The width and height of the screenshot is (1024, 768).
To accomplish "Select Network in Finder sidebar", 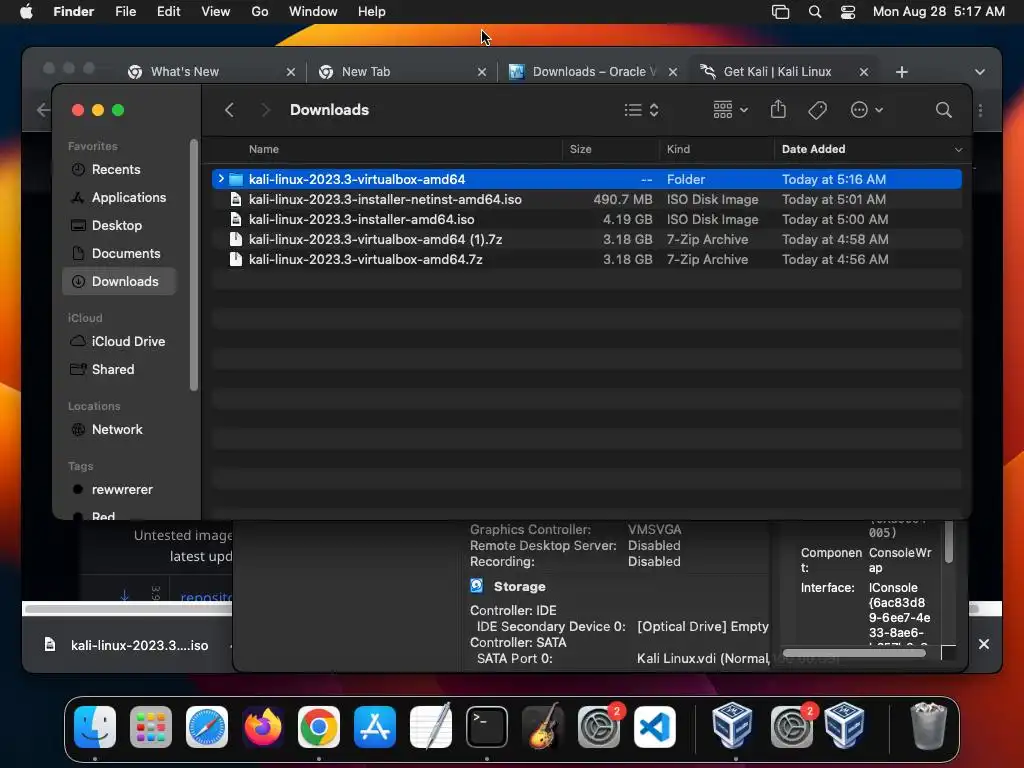I will coord(119,430).
